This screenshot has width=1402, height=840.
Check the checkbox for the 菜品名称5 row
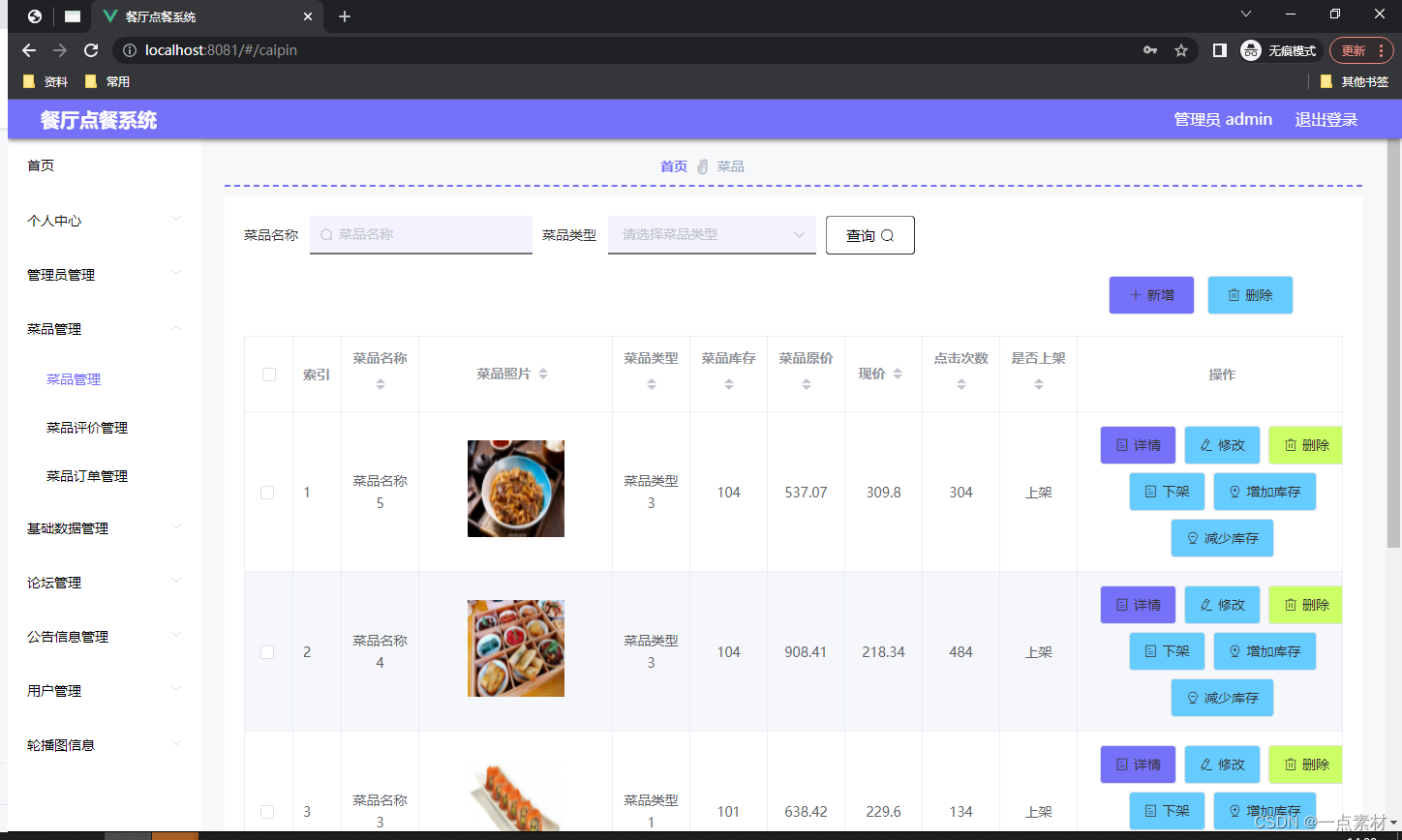point(267,492)
